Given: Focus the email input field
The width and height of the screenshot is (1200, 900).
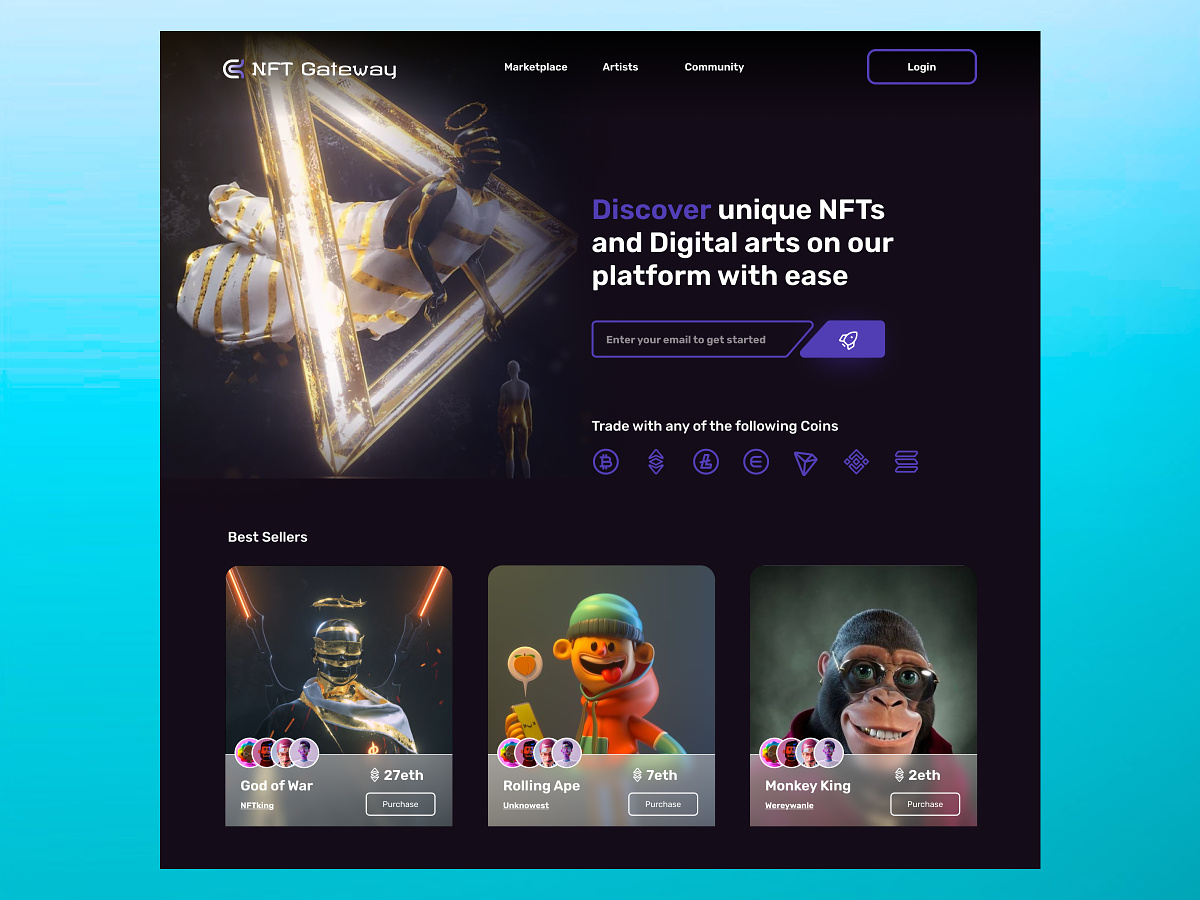Looking at the screenshot, I should (698, 339).
